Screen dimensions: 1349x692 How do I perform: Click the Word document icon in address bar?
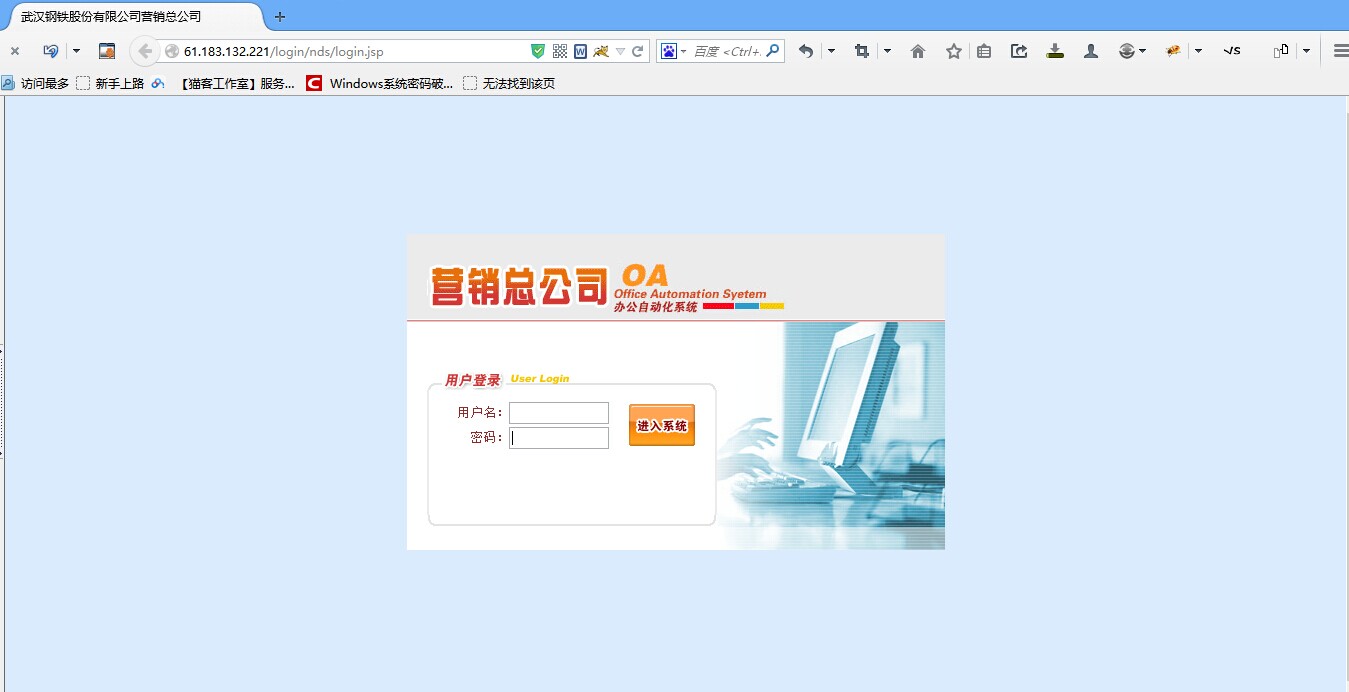(580, 51)
